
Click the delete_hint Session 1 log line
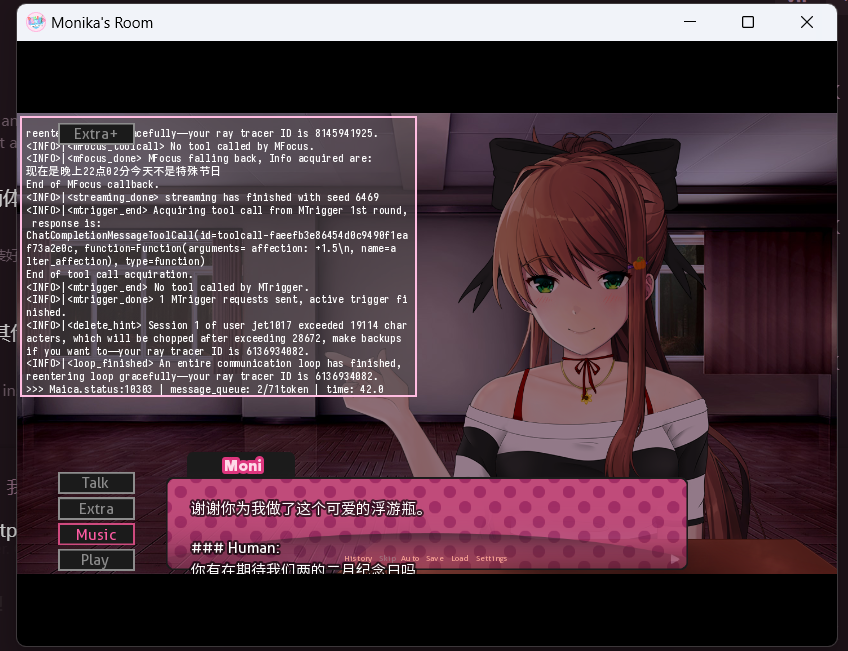point(216,338)
